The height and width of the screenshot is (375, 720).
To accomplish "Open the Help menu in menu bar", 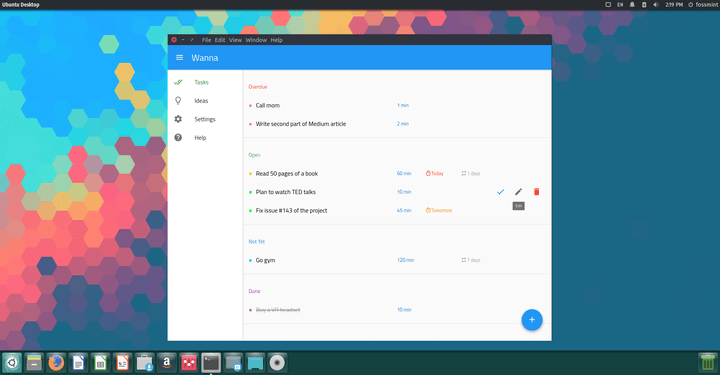I will [x=276, y=40].
